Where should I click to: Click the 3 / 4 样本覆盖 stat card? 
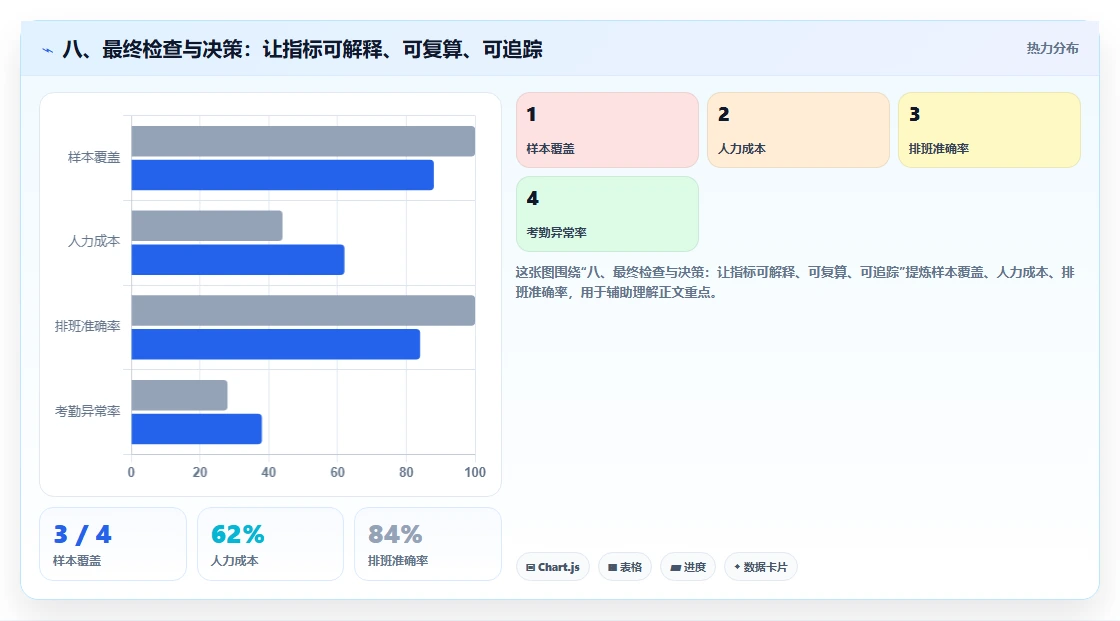pyautogui.click(x=113, y=544)
